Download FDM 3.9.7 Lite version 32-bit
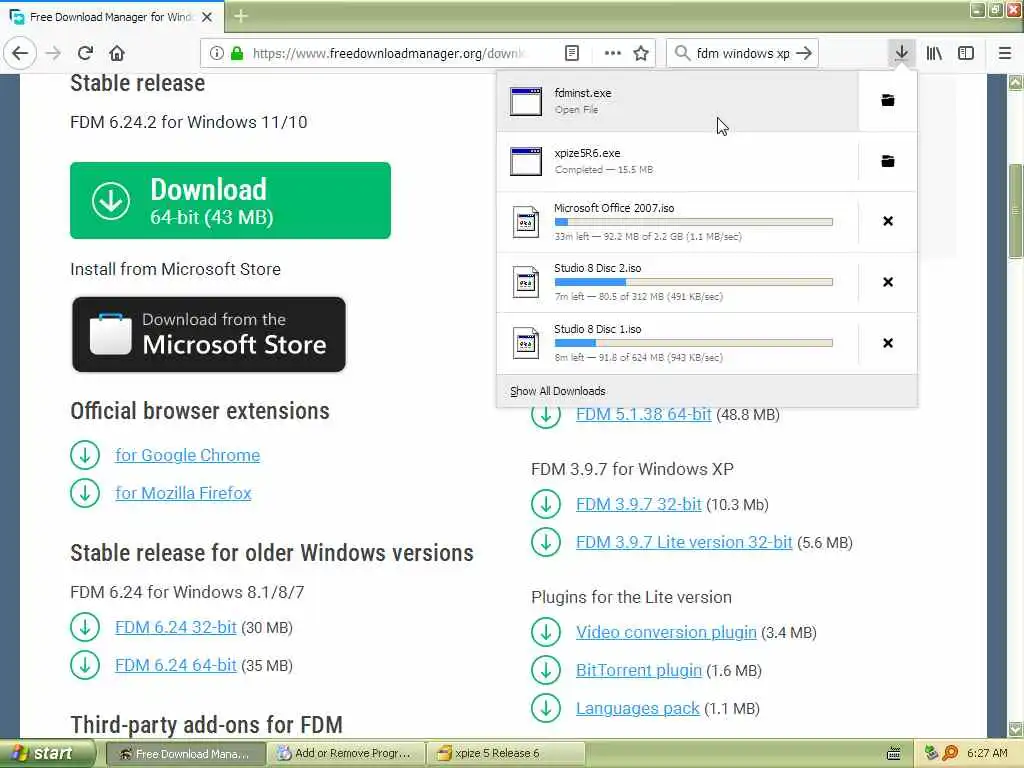The image size is (1024, 768). [x=684, y=543]
